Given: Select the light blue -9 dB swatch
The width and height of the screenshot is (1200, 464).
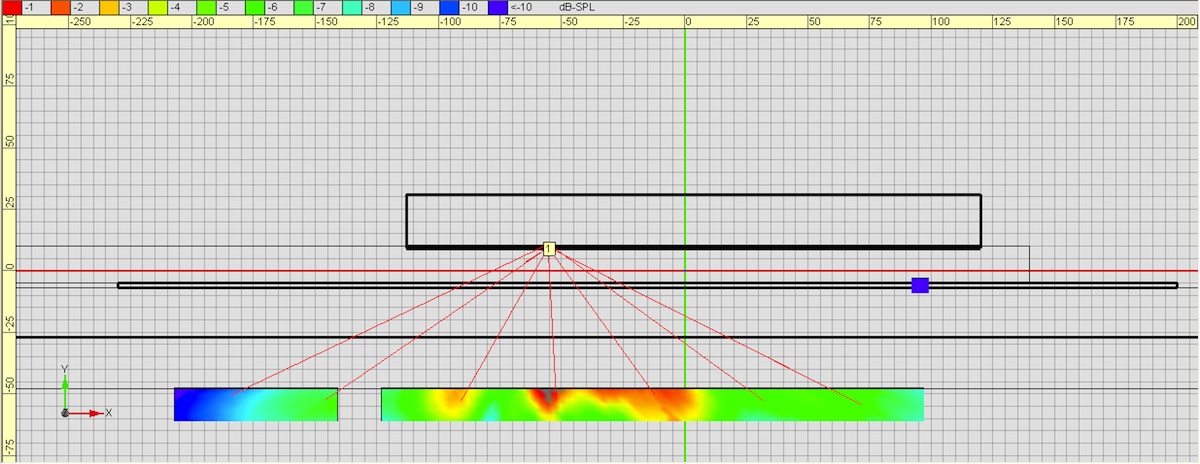Looking at the screenshot, I should tap(401, 6).
